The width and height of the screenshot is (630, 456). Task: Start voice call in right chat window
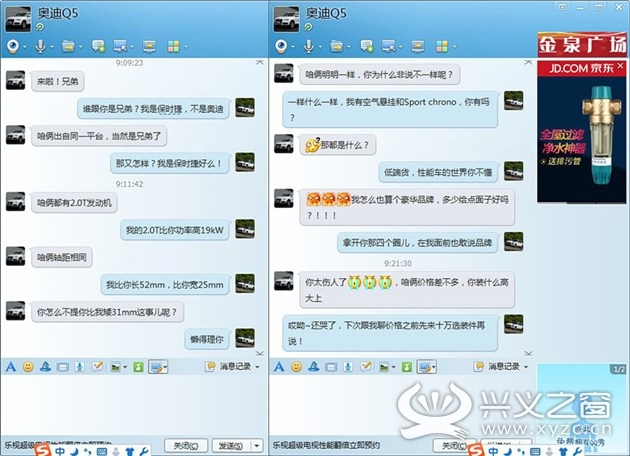click(308, 46)
